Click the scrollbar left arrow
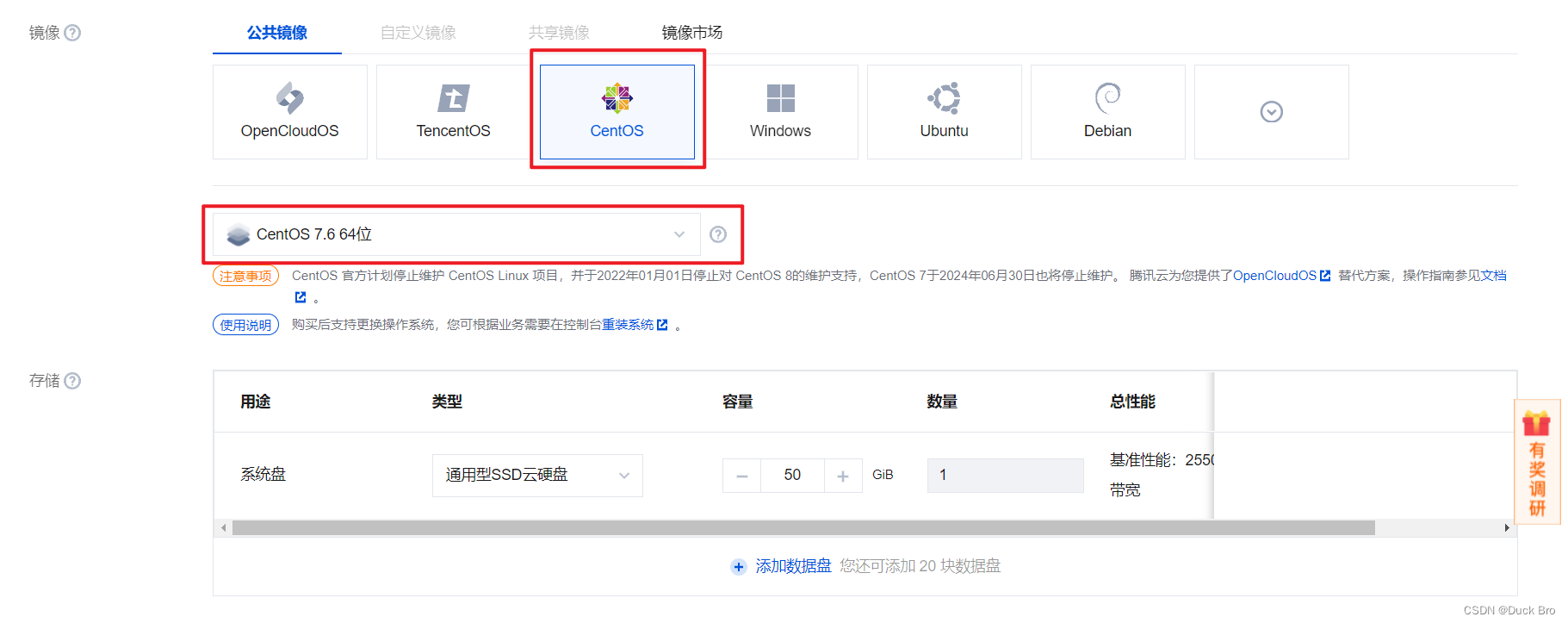The width and height of the screenshot is (1568, 623). pyautogui.click(x=224, y=528)
